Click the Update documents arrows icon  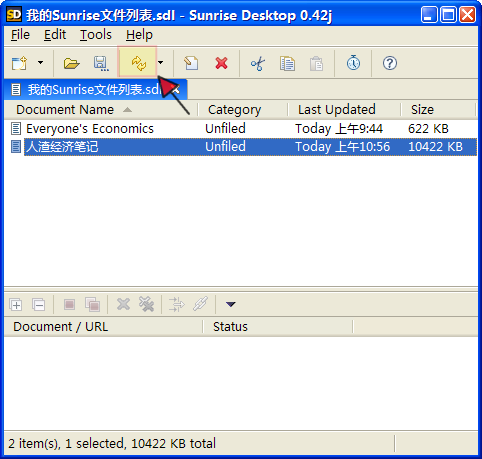(x=138, y=63)
